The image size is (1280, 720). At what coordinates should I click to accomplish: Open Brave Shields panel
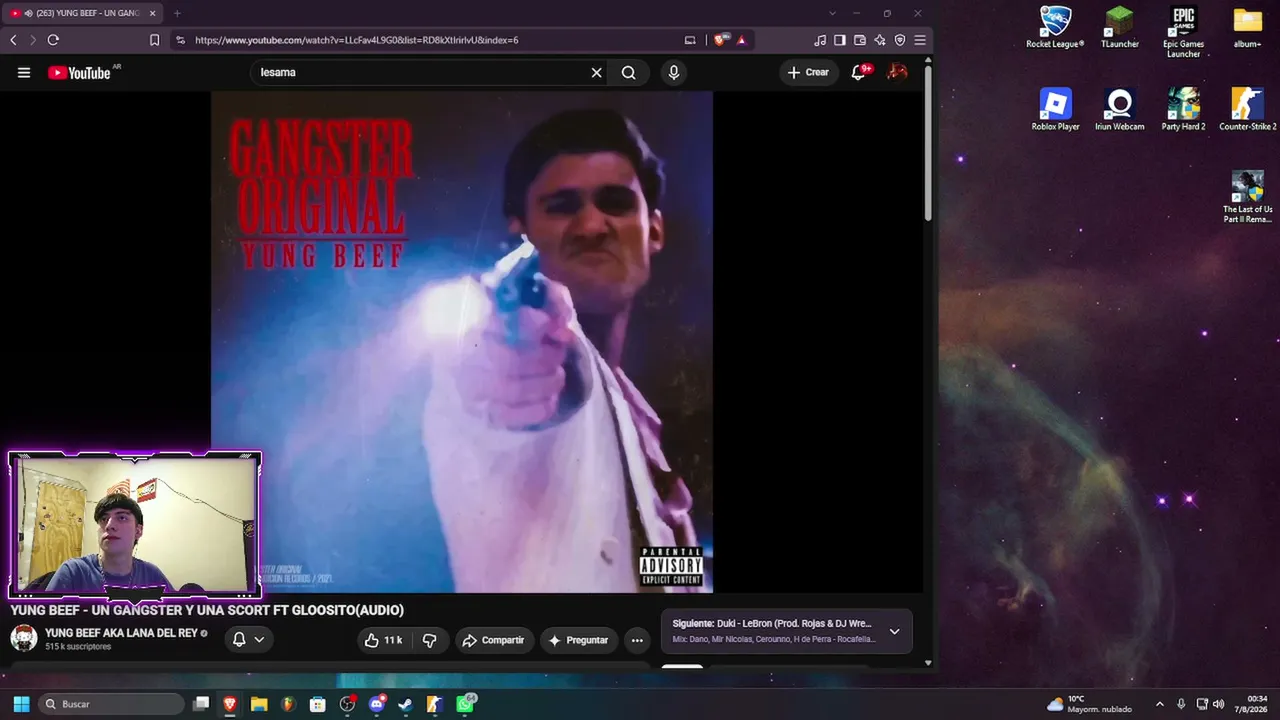click(719, 40)
